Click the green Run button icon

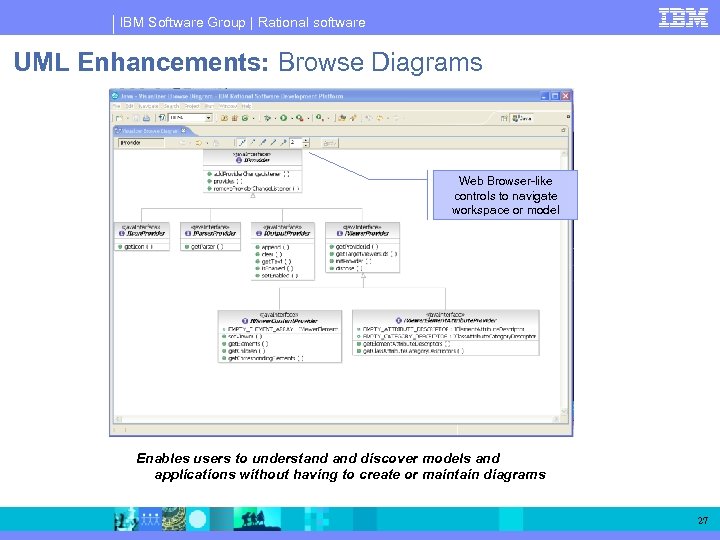pyautogui.click(x=284, y=118)
